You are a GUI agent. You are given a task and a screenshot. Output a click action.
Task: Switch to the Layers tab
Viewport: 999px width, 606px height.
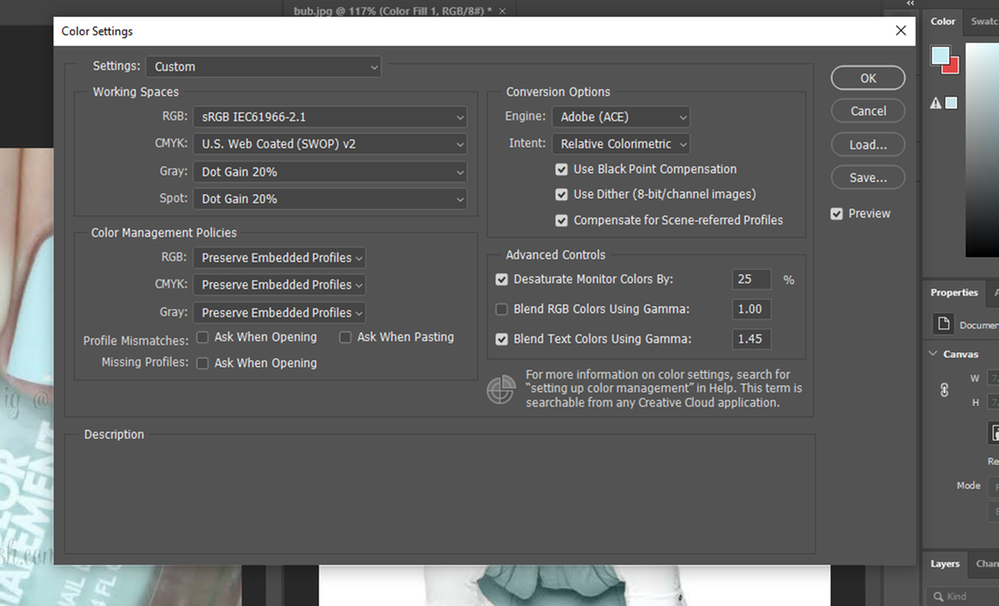944,563
